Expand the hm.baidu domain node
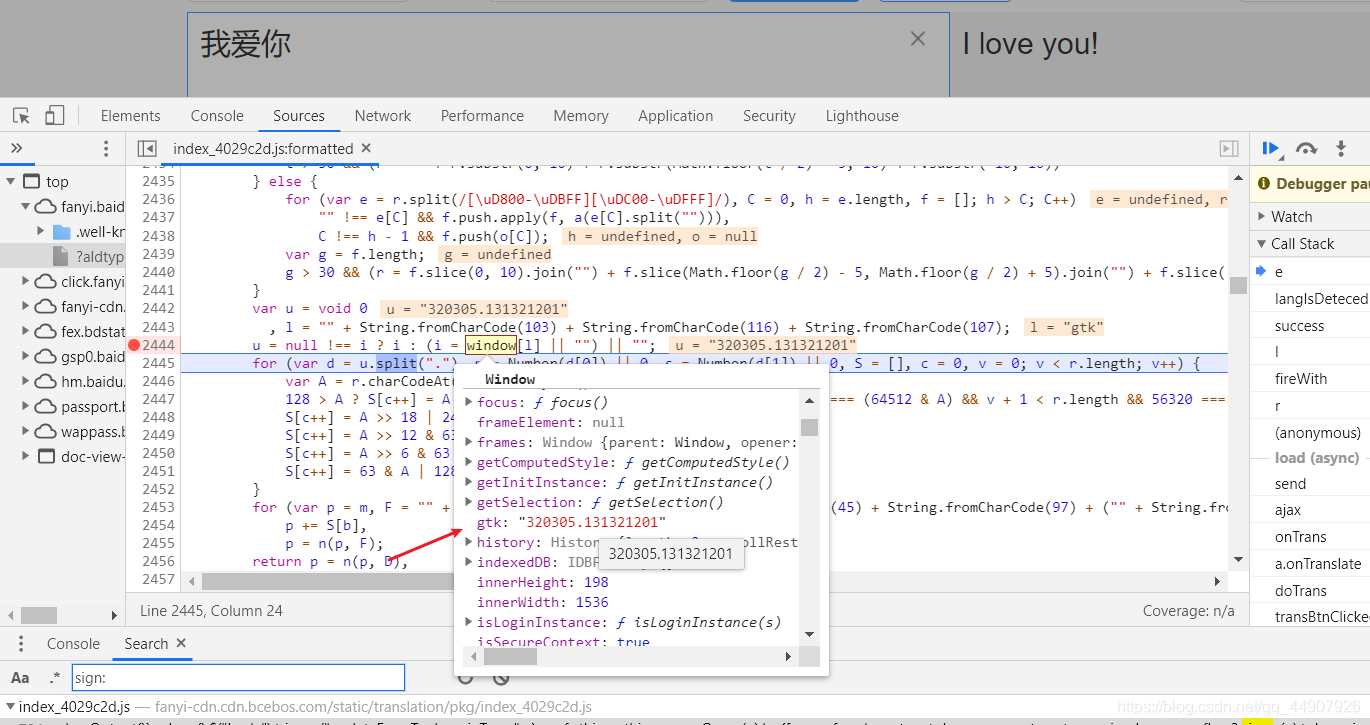The height and width of the screenshot is (725, 1370). [x=26, y=382]
